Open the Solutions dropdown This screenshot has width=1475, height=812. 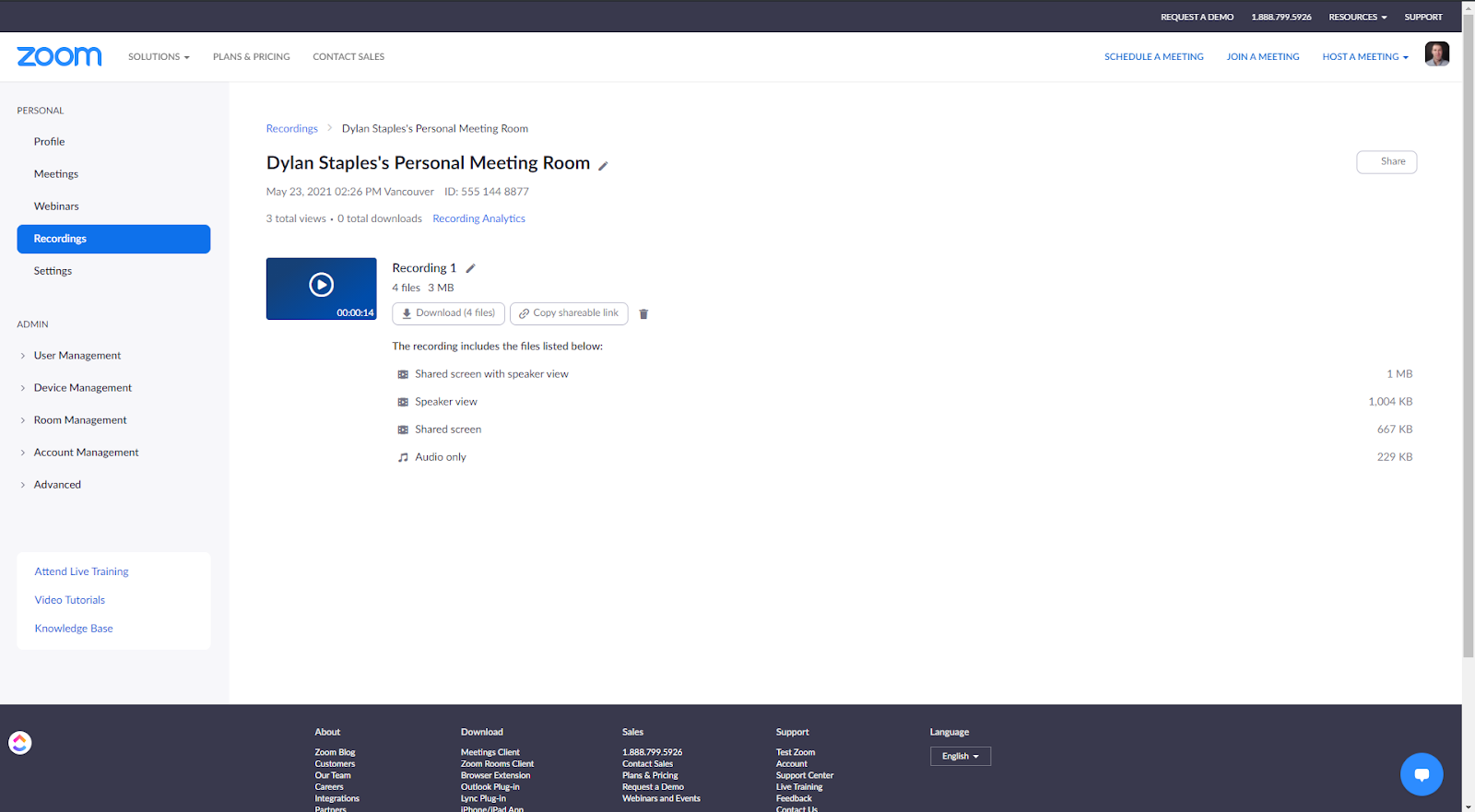coord(159,57)
